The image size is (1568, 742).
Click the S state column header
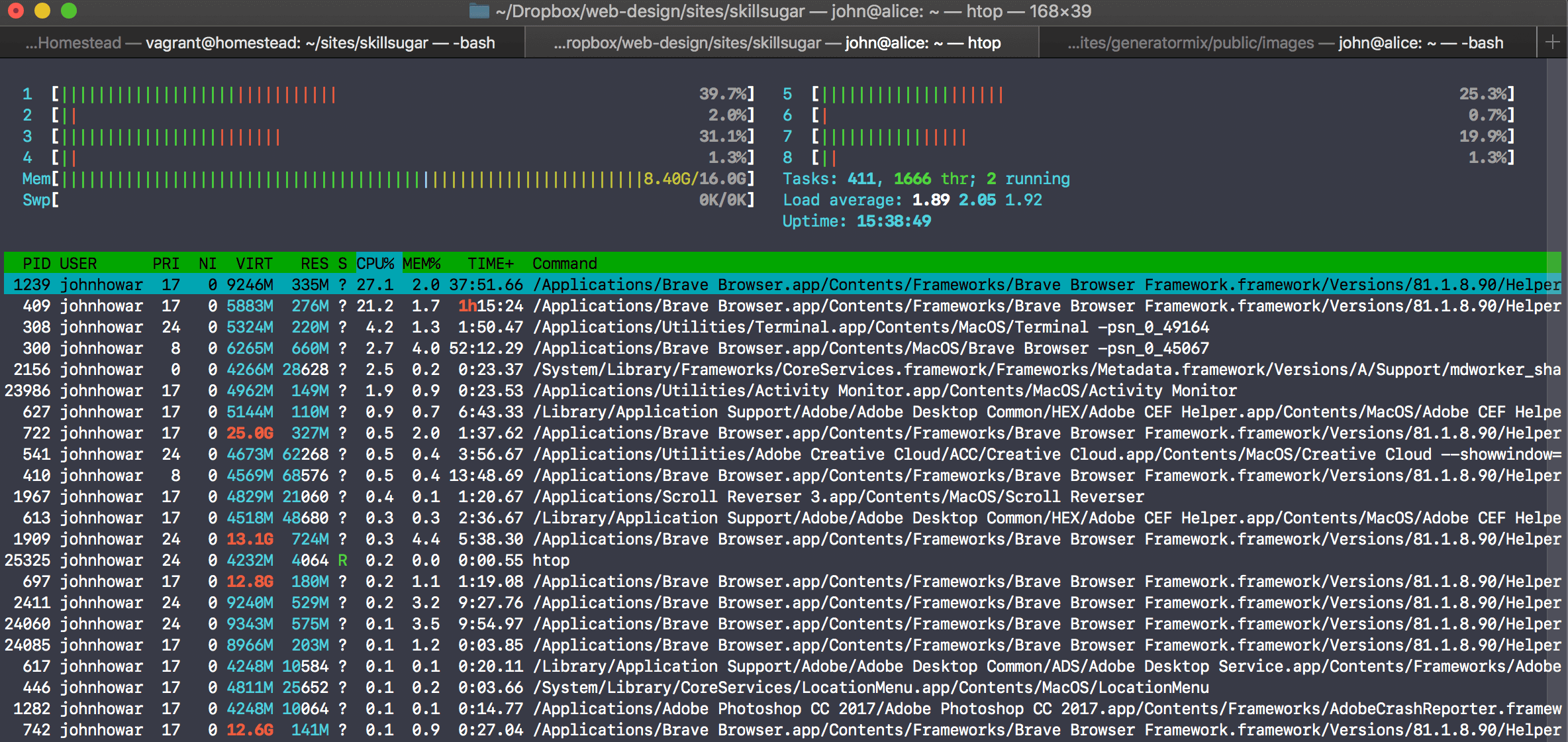click(x=342, y=264)
